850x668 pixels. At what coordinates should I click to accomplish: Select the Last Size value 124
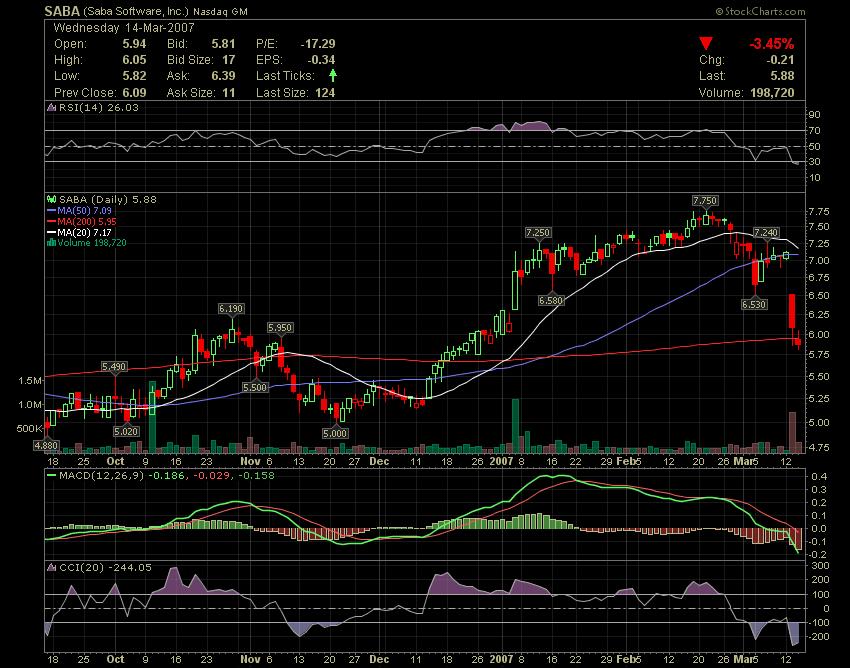[x=325, y=92]
